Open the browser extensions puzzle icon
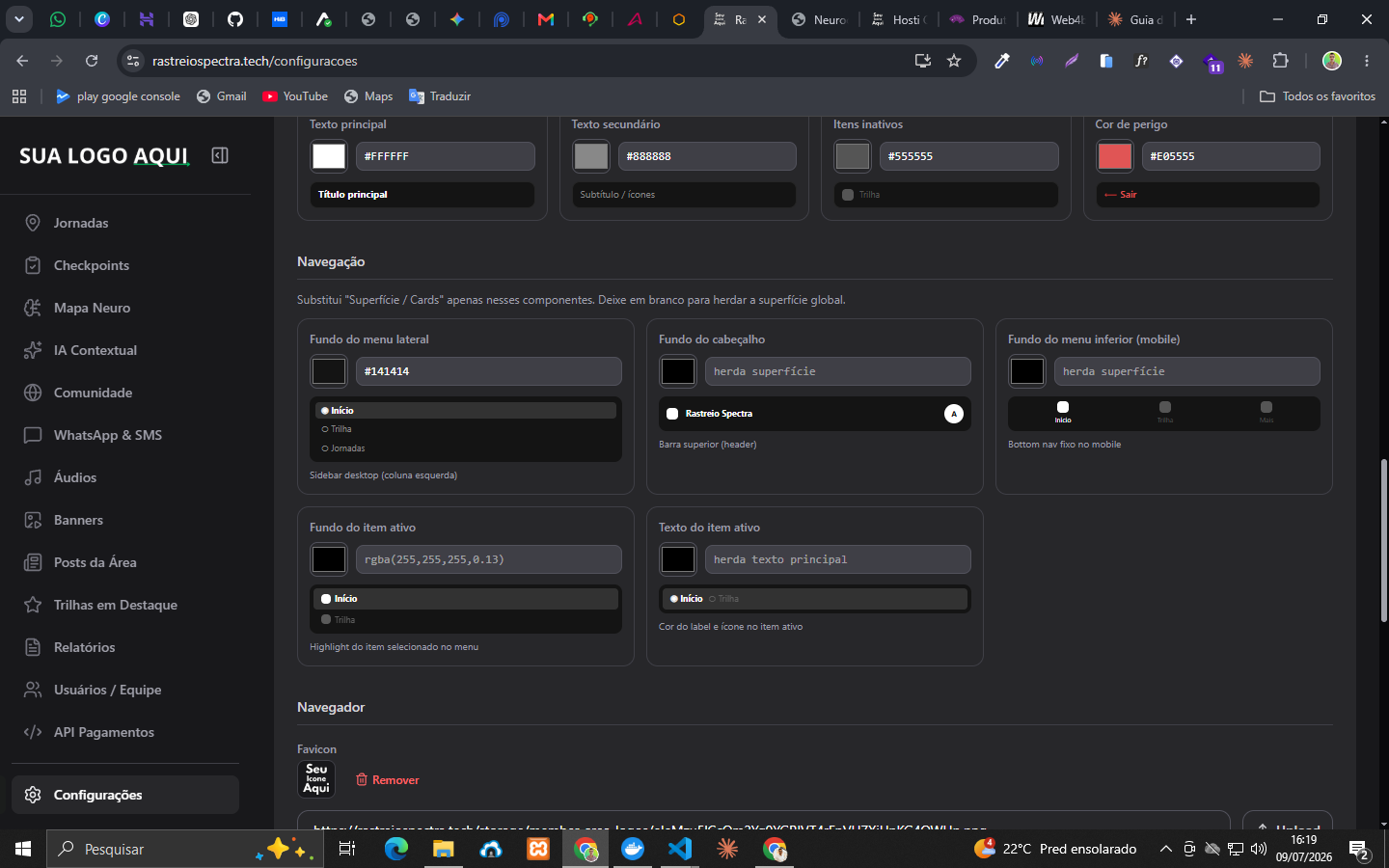The width and height of the screenshot is (1389, 868). tap(1280, 61)
